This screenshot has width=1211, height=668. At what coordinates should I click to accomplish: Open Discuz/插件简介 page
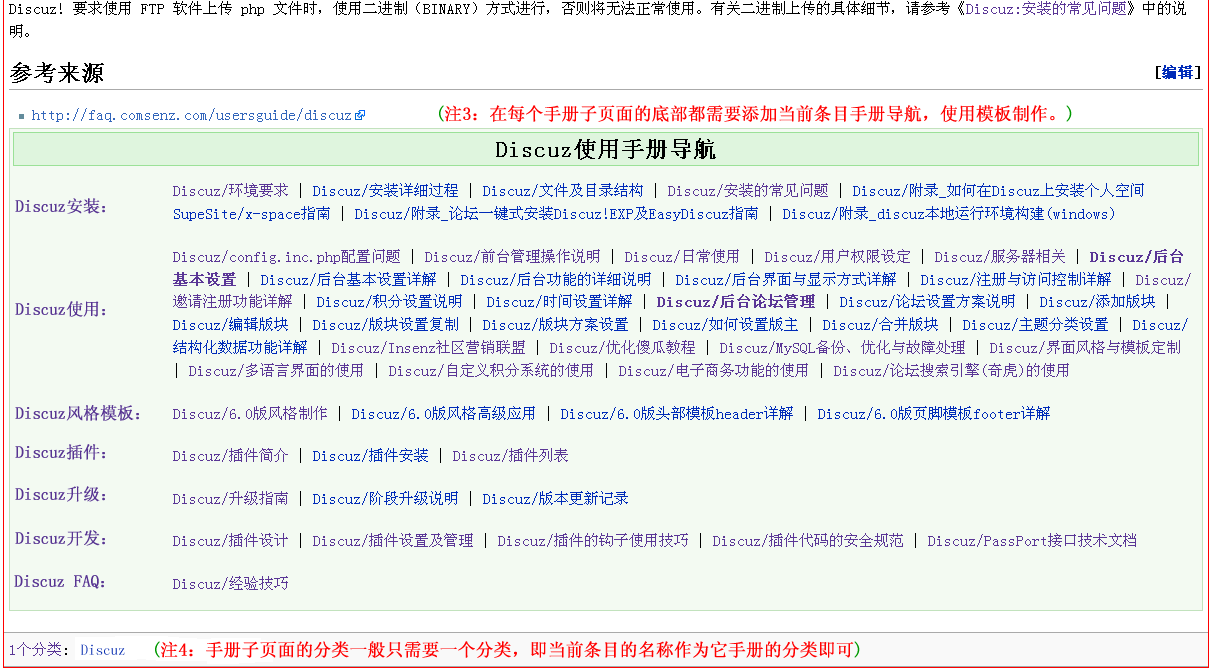coord(230,455)
